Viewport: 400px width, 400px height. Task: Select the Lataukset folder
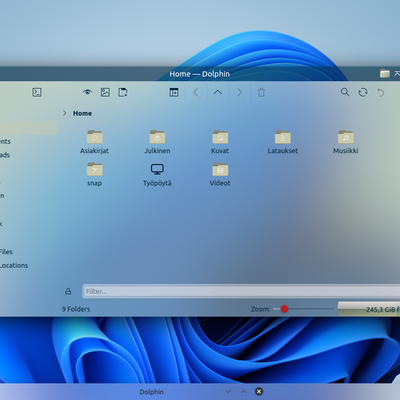[x=283, y=142]
